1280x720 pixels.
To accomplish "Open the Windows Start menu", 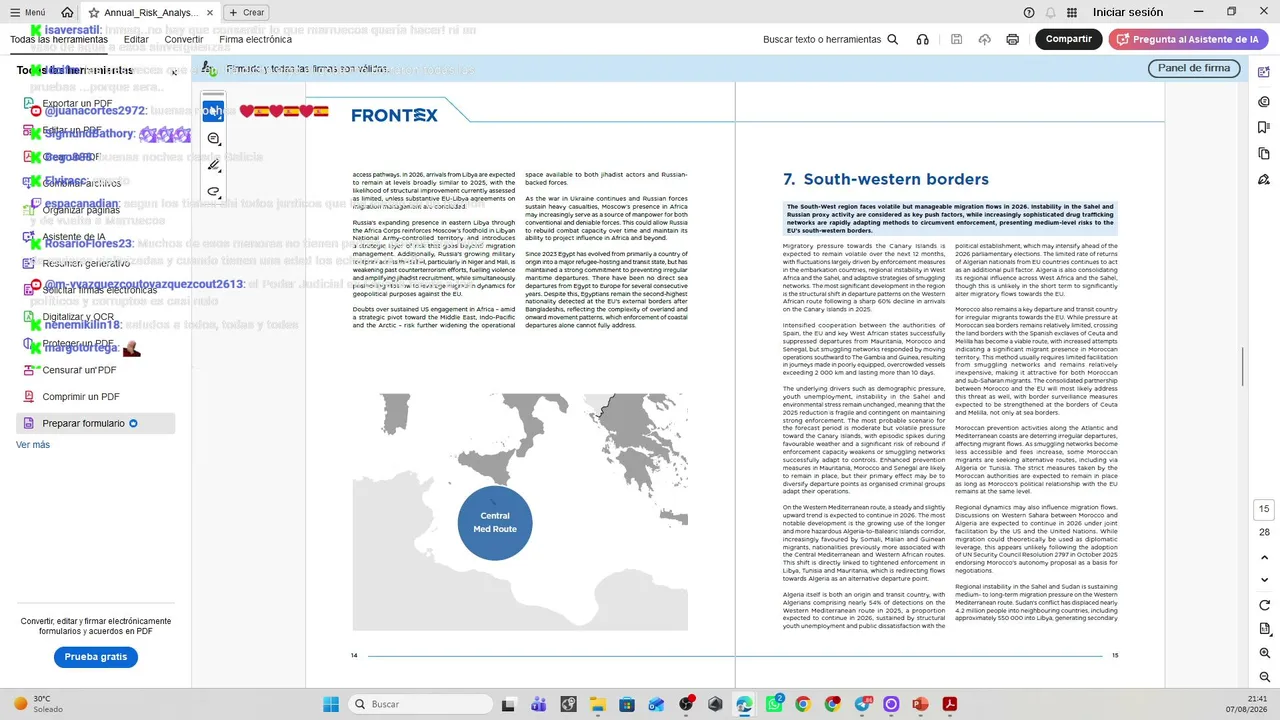I will [331, 704].
